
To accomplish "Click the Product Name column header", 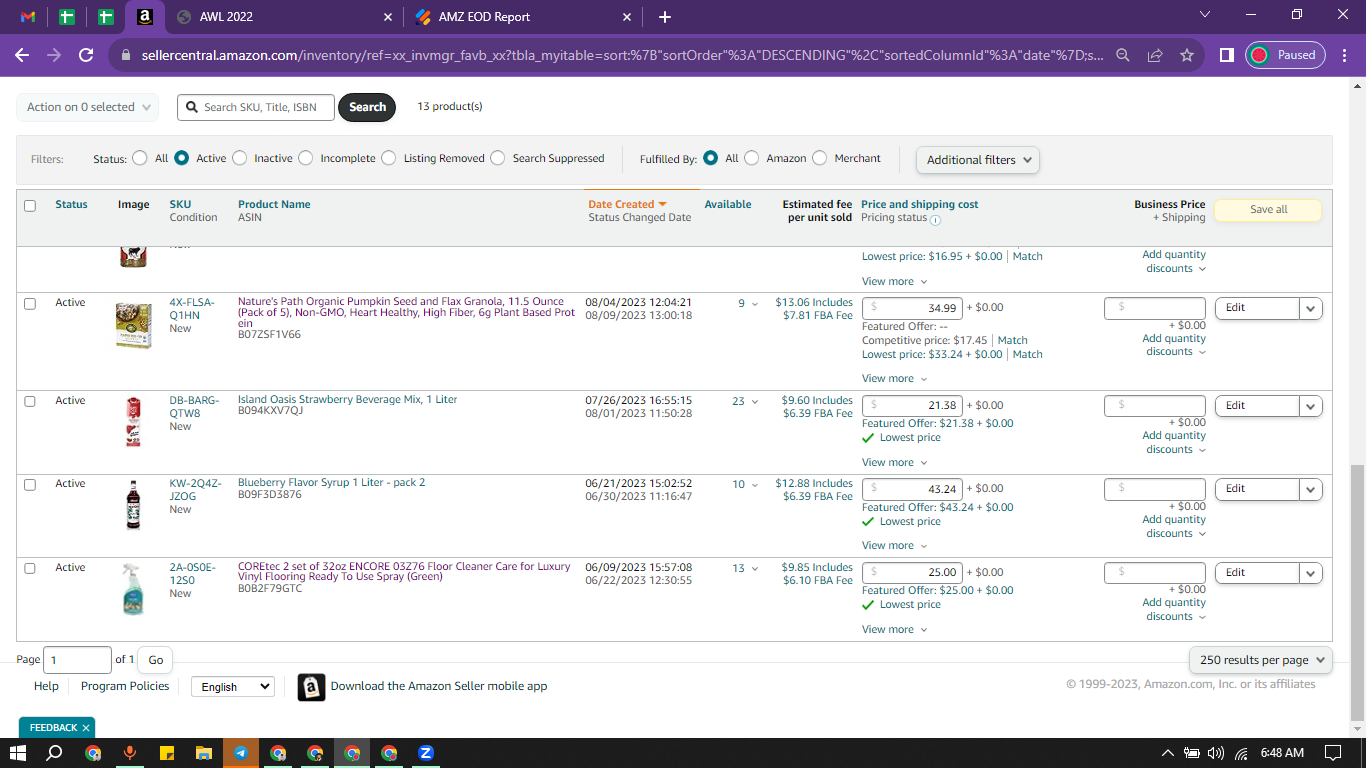I will point(274,204).
